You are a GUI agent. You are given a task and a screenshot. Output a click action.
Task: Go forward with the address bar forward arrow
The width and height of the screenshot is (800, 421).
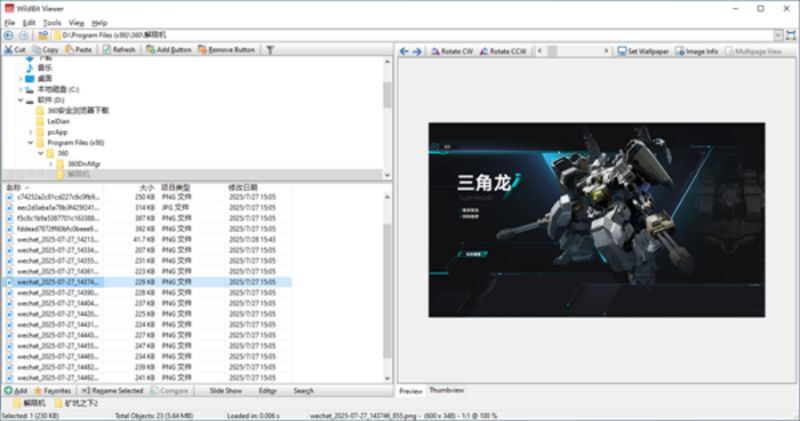24,35
